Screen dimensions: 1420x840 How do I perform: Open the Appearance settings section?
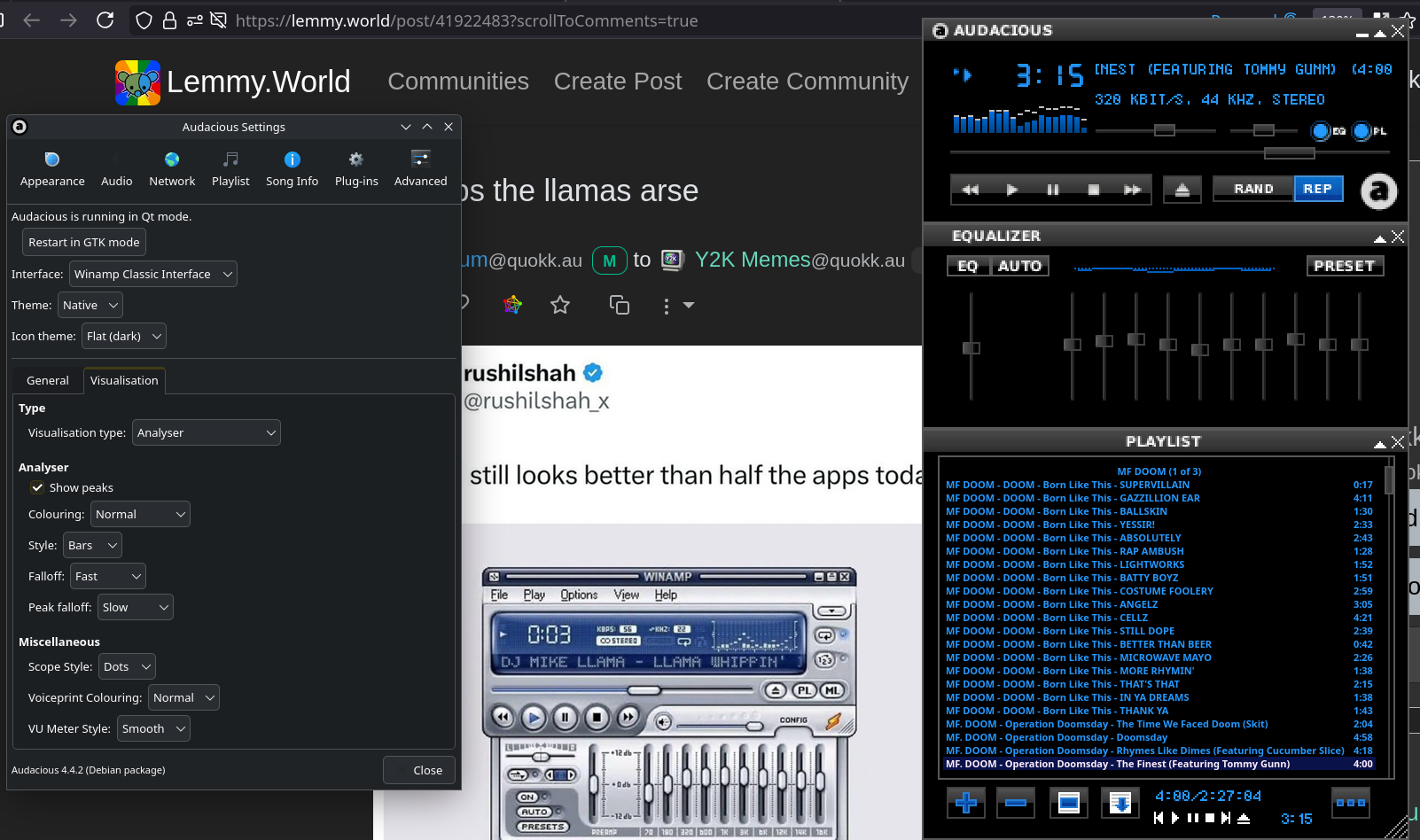52,168
